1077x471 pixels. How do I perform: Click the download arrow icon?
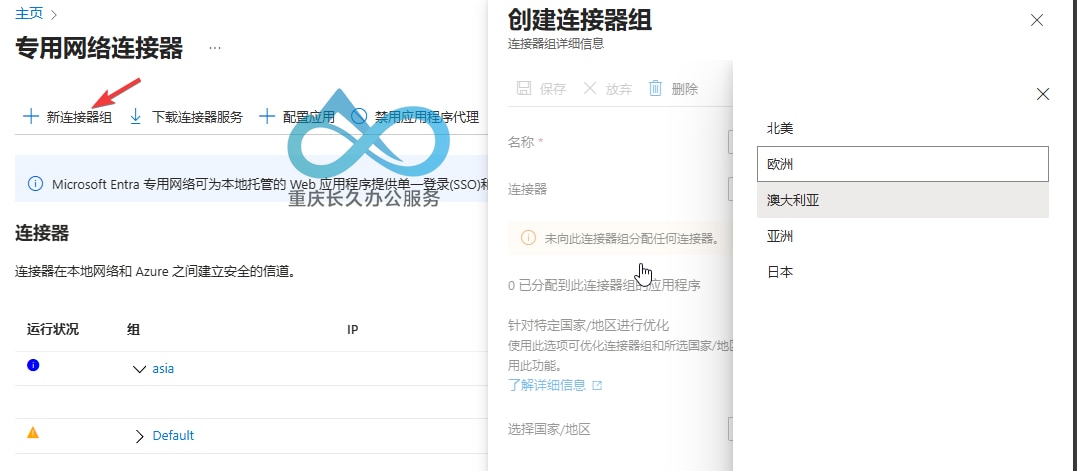click(136, 117)
